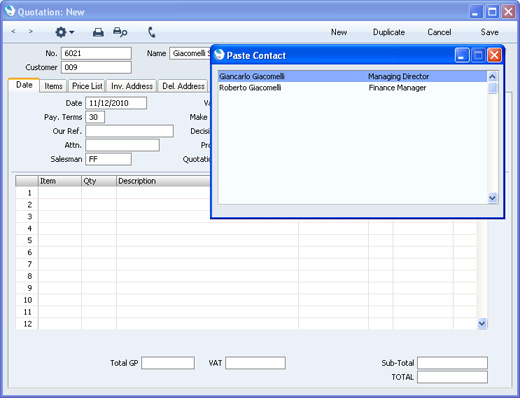Click the Date field 11/12/2010
This screenshot has width=520, height=398.
click(x=116, y=103)
